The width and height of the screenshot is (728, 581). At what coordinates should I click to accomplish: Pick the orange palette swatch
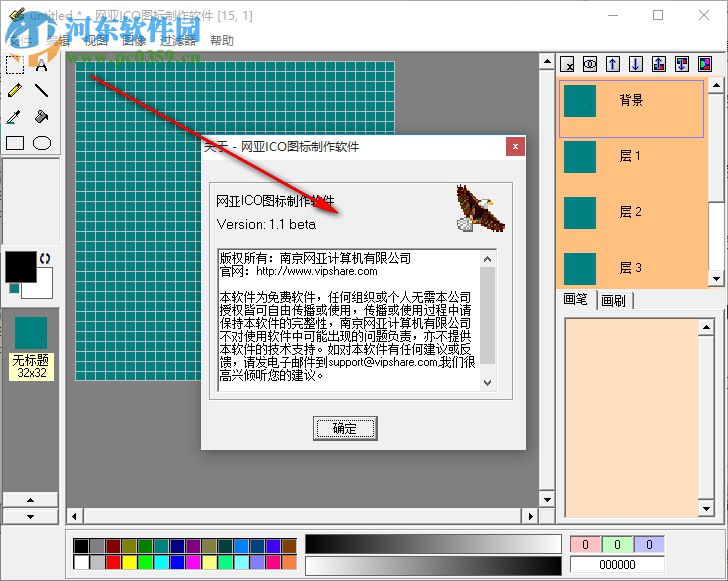289,562
